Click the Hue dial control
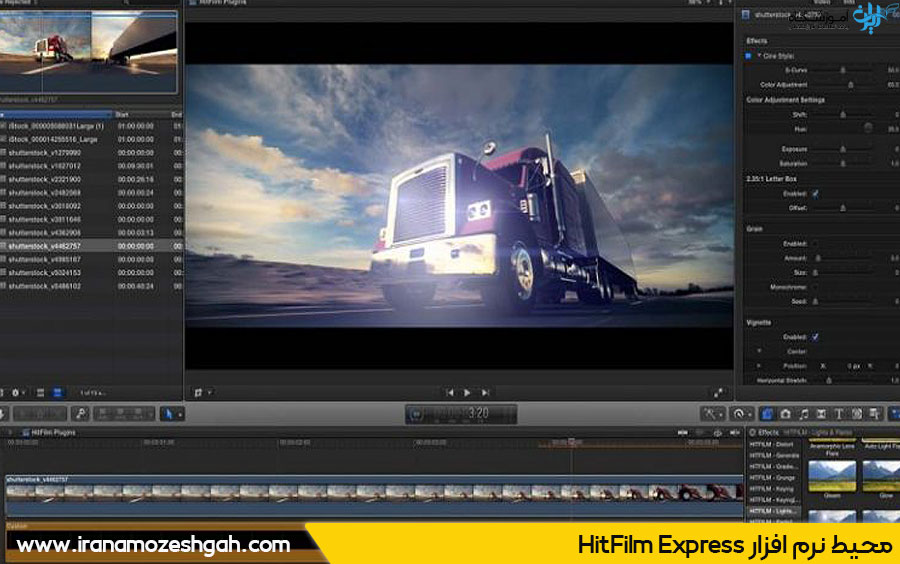Screen dimensions: 900x564 coord(868,129)
